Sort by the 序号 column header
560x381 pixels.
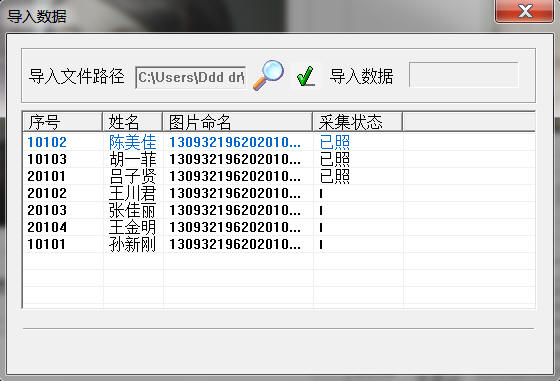(62, 122)
